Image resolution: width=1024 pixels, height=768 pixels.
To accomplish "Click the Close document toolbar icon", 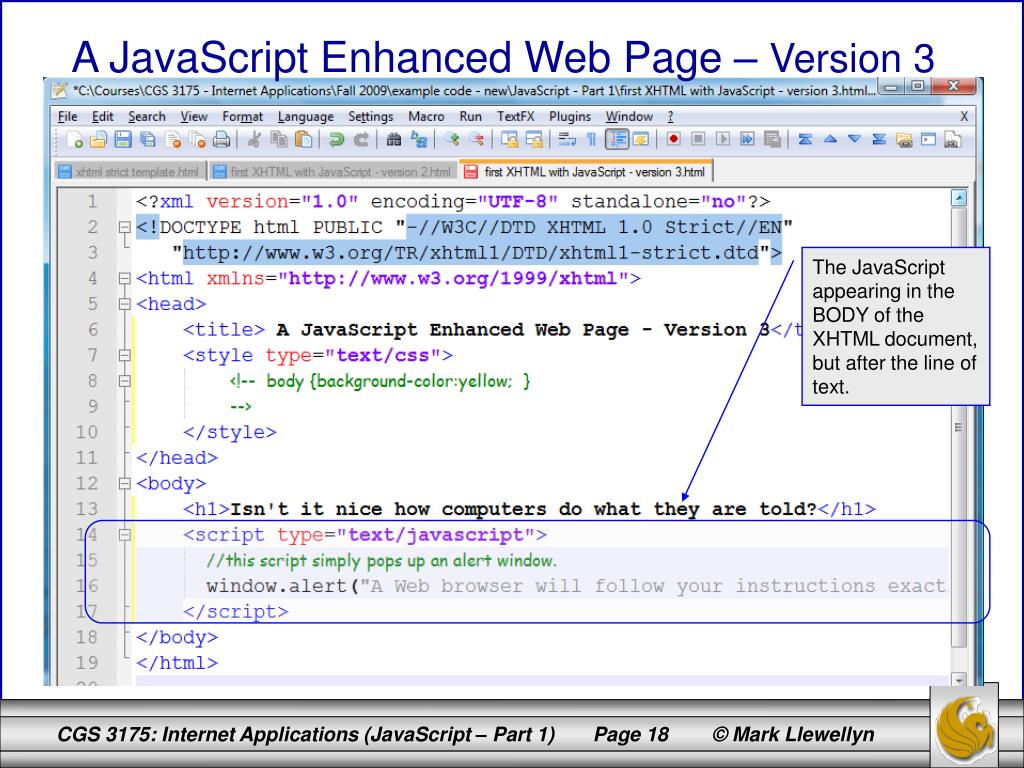I will (x=172, y=140).
